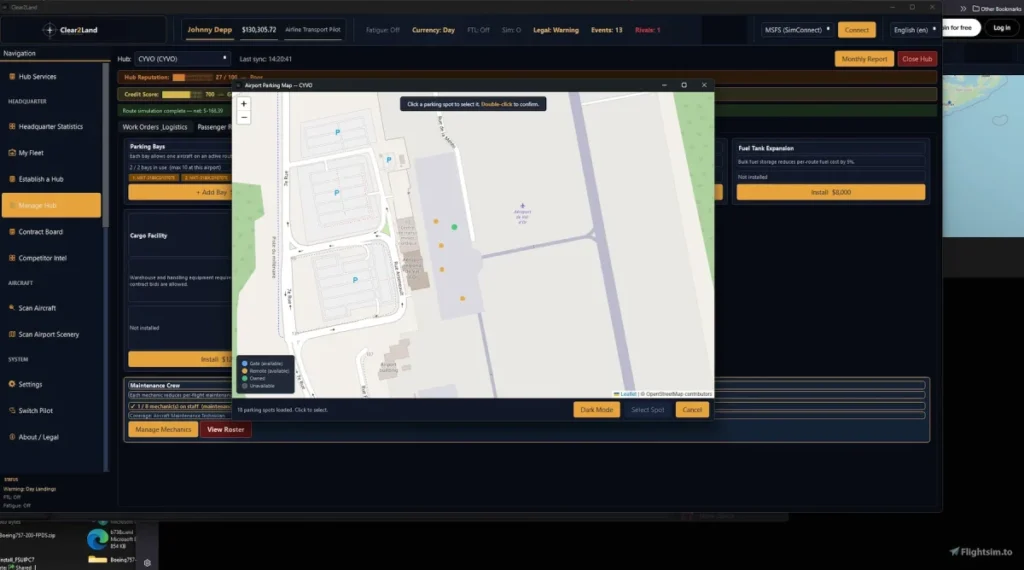
Task: Open Hub Services in the navigation sidebar
Action: tap(38, 77)
